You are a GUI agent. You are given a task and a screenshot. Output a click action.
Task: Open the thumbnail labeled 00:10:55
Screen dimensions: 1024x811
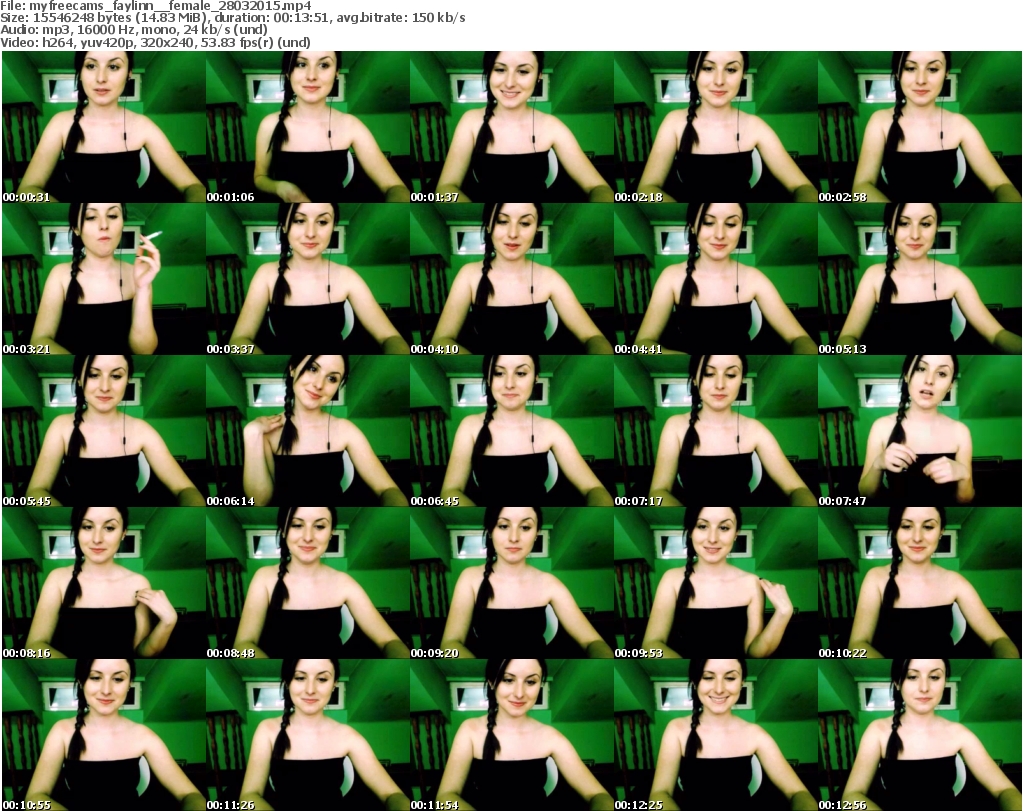(x=104, y=735)
